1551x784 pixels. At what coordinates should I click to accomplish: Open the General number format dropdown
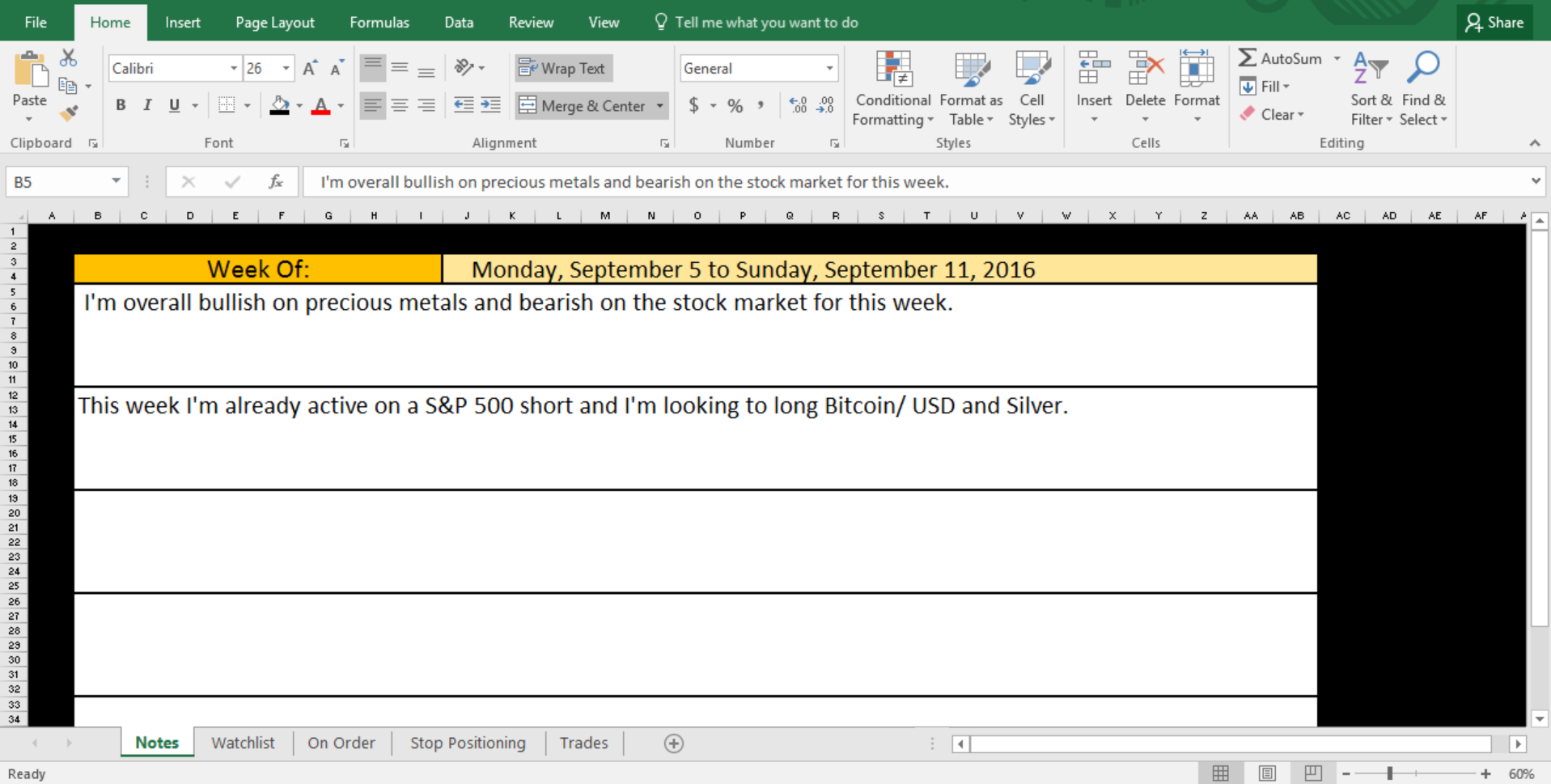point(829,69)
